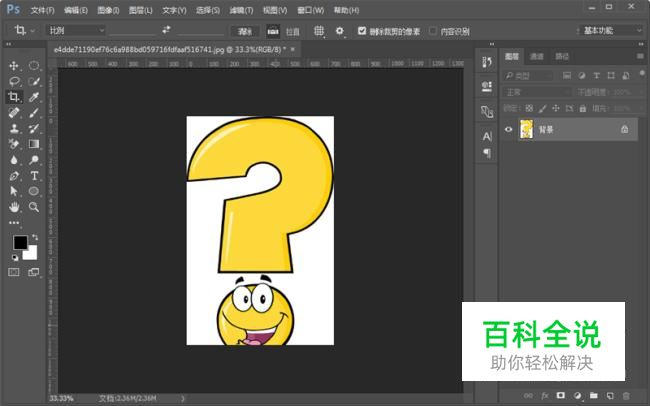Select the Pen tool
Image resolution: width=650 pixels, height=406 pixels.
pyautogui.click(x=14, y=175)
